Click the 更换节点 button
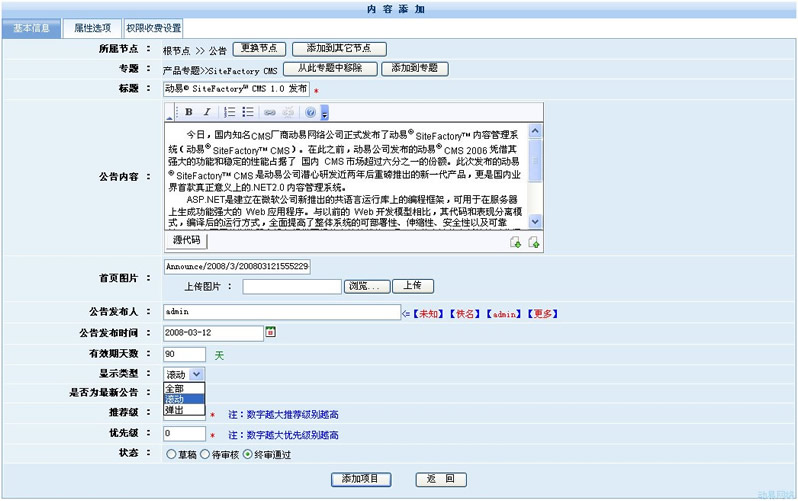 coord(259,49)
